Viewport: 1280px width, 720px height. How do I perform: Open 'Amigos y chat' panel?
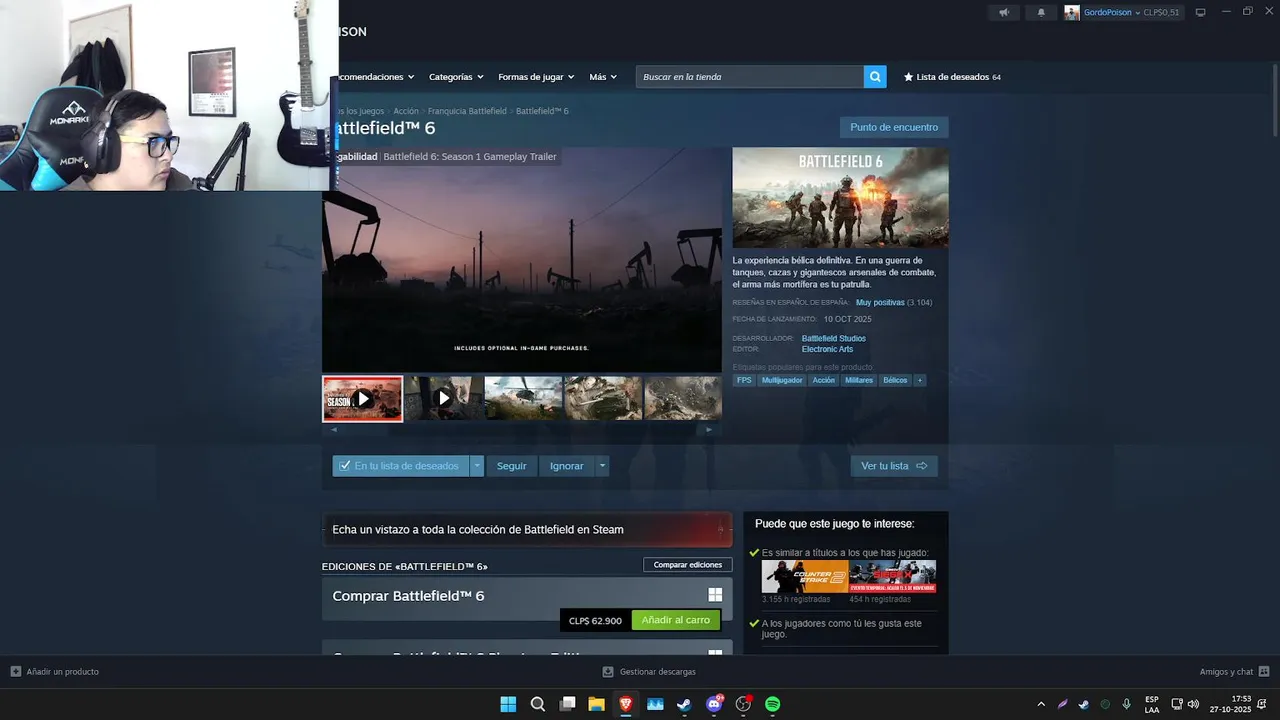pyautogui.click(x=1234, y=672)
